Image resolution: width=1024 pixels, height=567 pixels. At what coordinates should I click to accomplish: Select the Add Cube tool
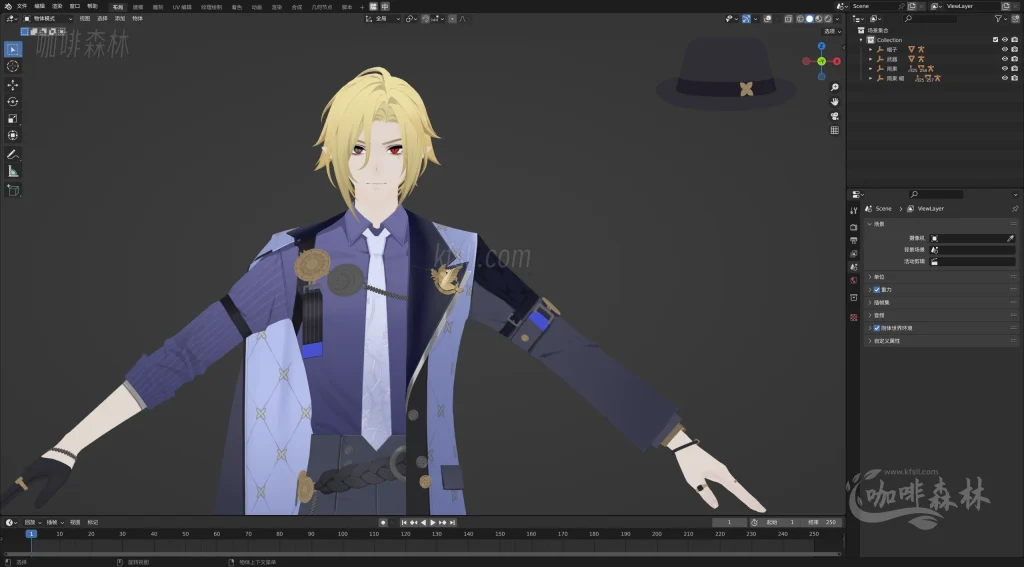point(12,190)
